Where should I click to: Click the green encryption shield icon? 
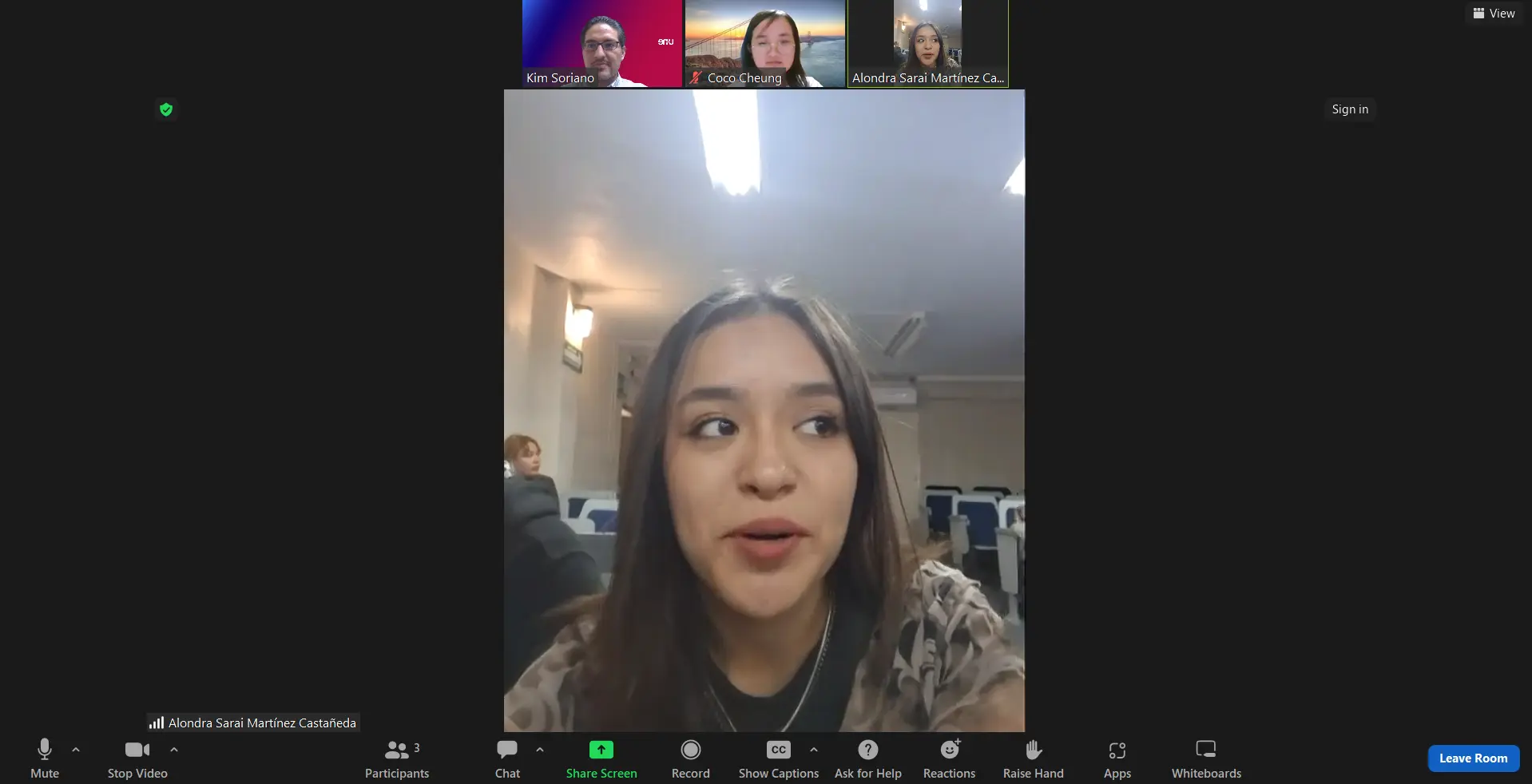point(166,109)
